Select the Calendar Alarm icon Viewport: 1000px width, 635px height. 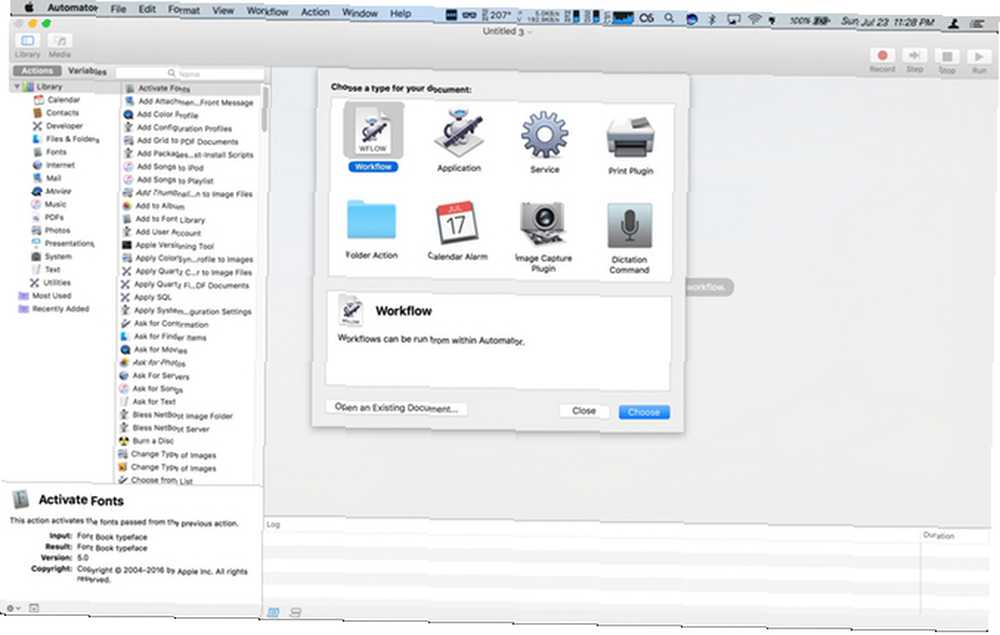coord(457,223)
